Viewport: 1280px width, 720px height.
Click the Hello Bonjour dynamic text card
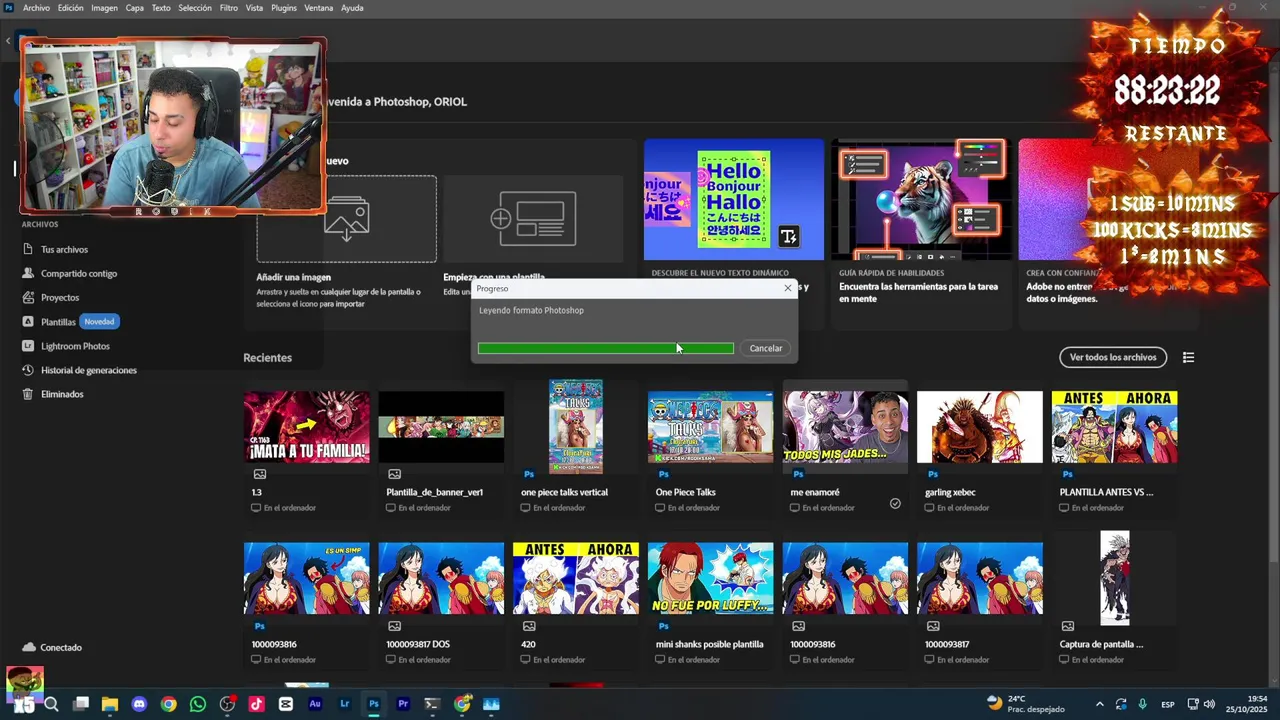point(733,199)
